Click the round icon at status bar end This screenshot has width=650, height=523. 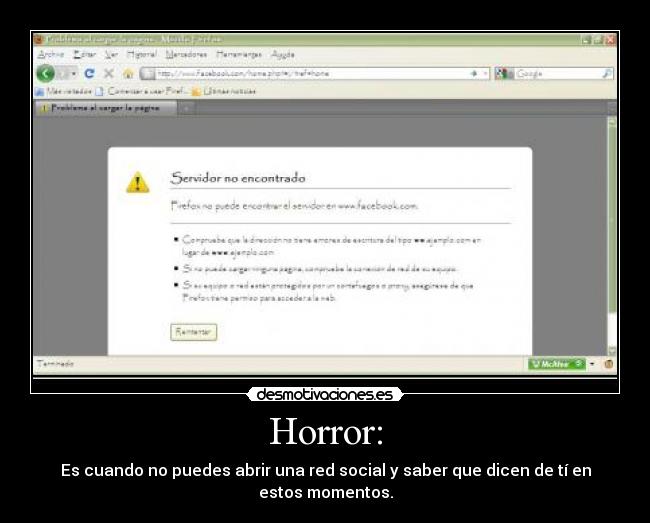(x=608, y=364)
